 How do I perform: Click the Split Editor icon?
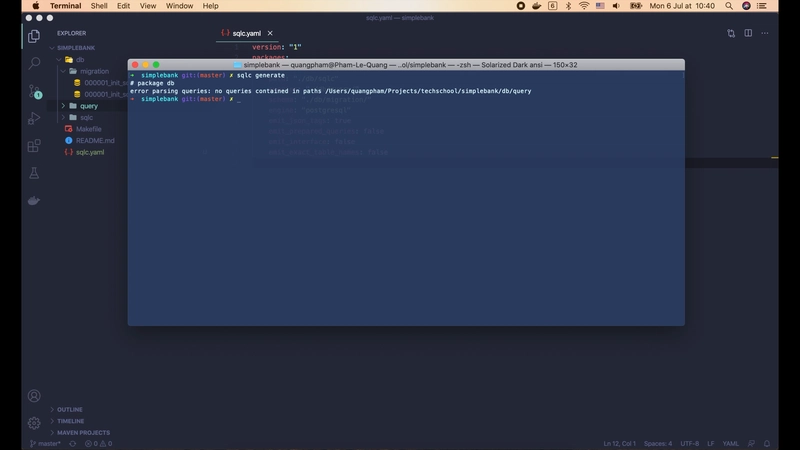click(x=748, y=33)
